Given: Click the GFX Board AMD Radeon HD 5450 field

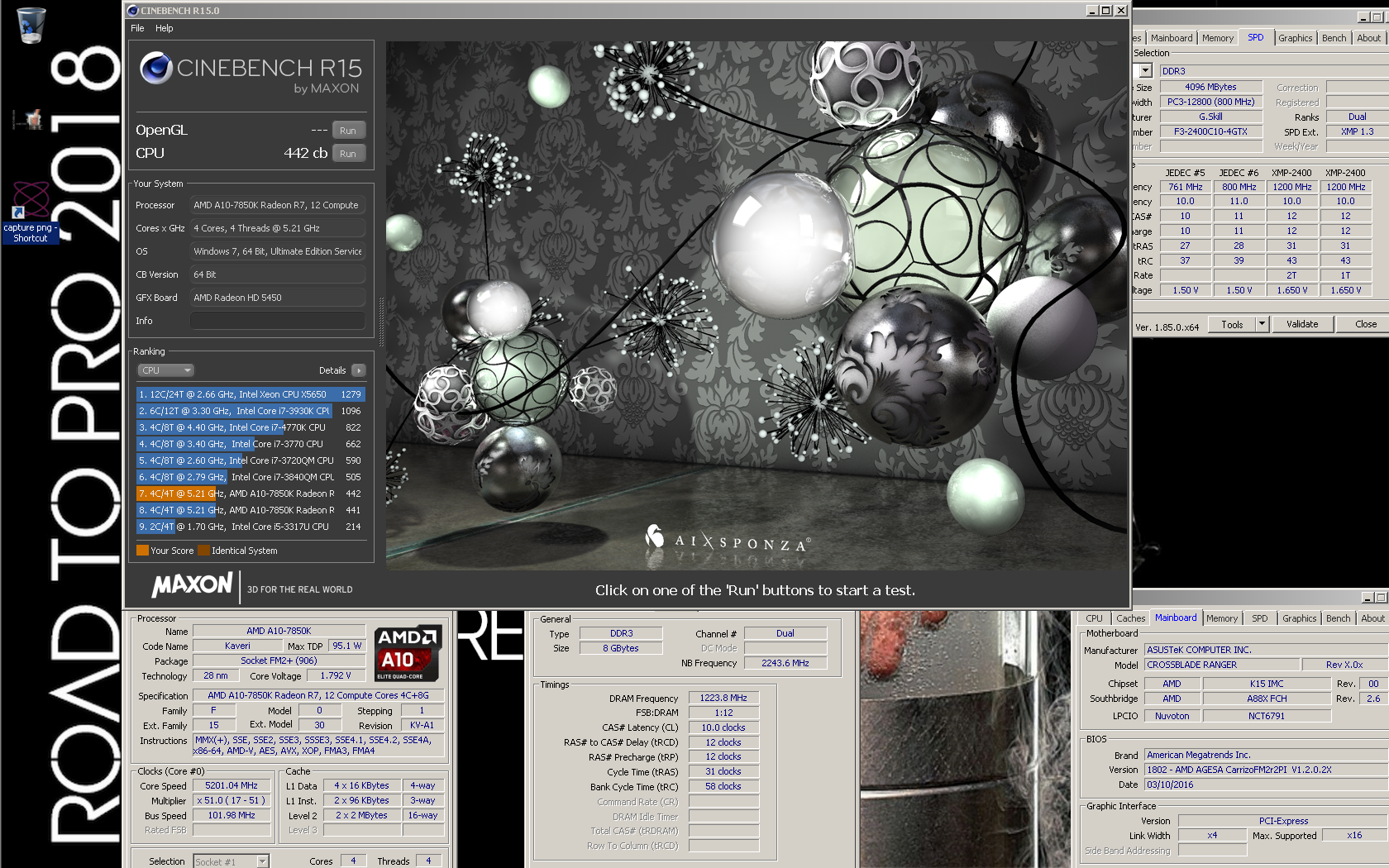Looking at the screenshot, I should coord(278,298).
